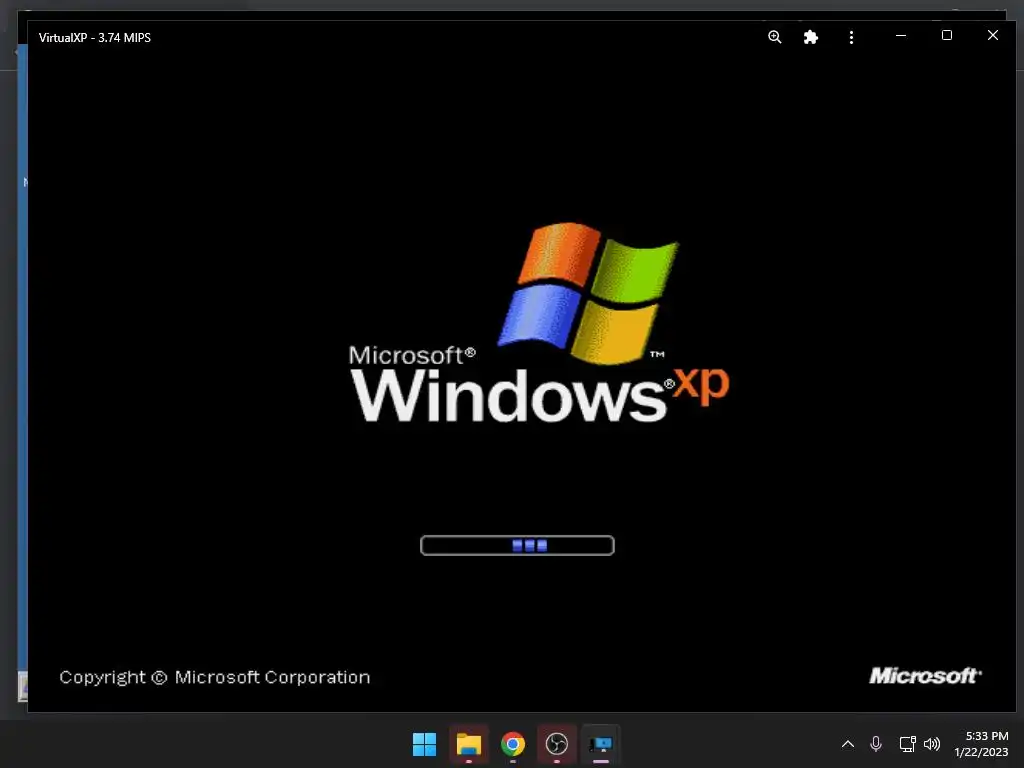The height and width of the screenshot is (768, 1024).
Task: Open the clock showing 5:33 PM 1/22/2023
Action: (x=982, y=744)
